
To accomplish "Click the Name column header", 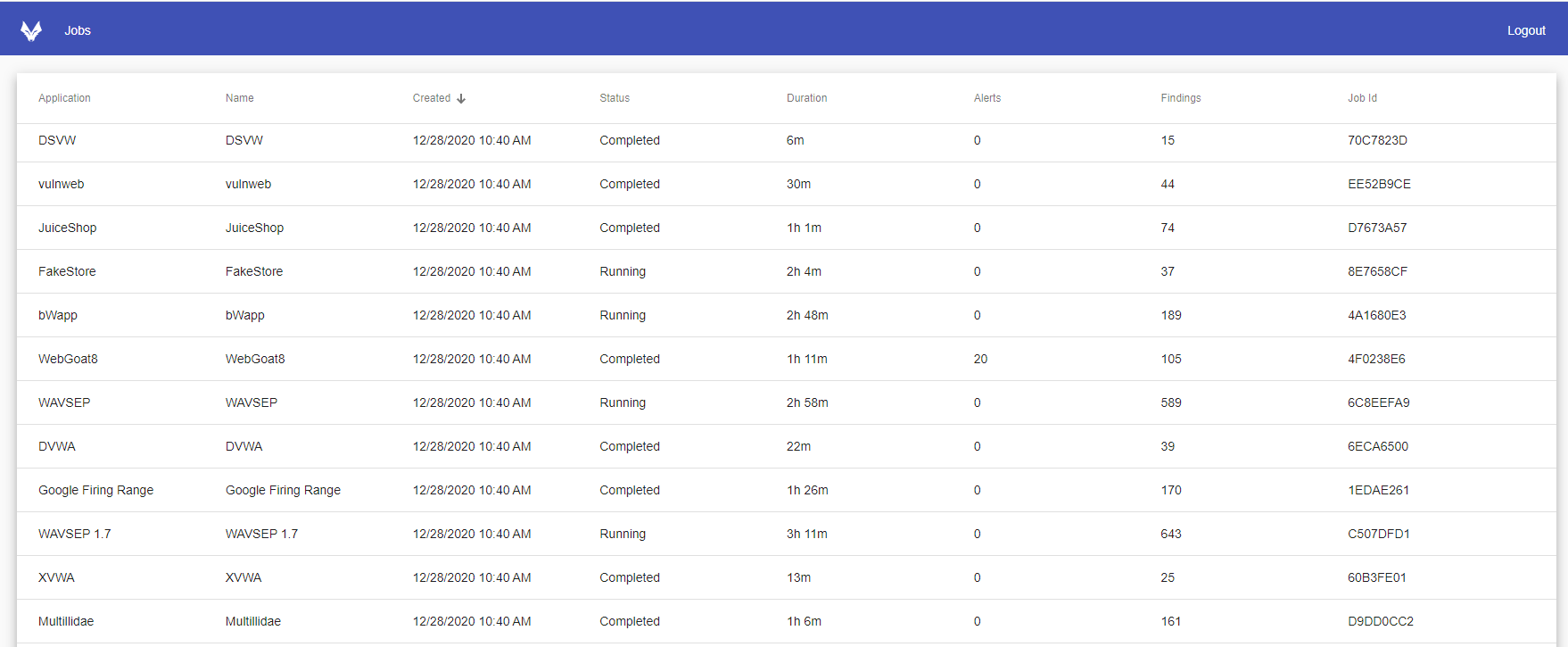I will pos(239,98).
